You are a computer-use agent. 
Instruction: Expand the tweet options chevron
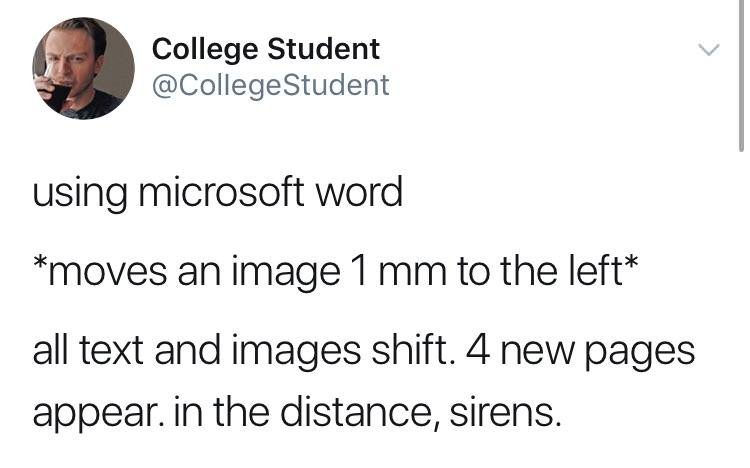click(708, 49)
